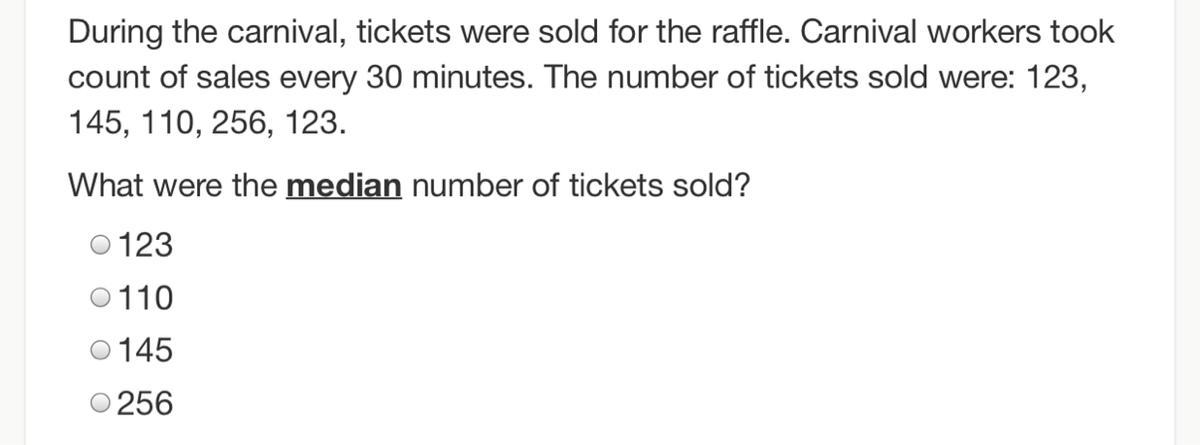Screen dimensions: 1200x445
Task: Mark the 145 radio button answer
Action: click(101, 351)
